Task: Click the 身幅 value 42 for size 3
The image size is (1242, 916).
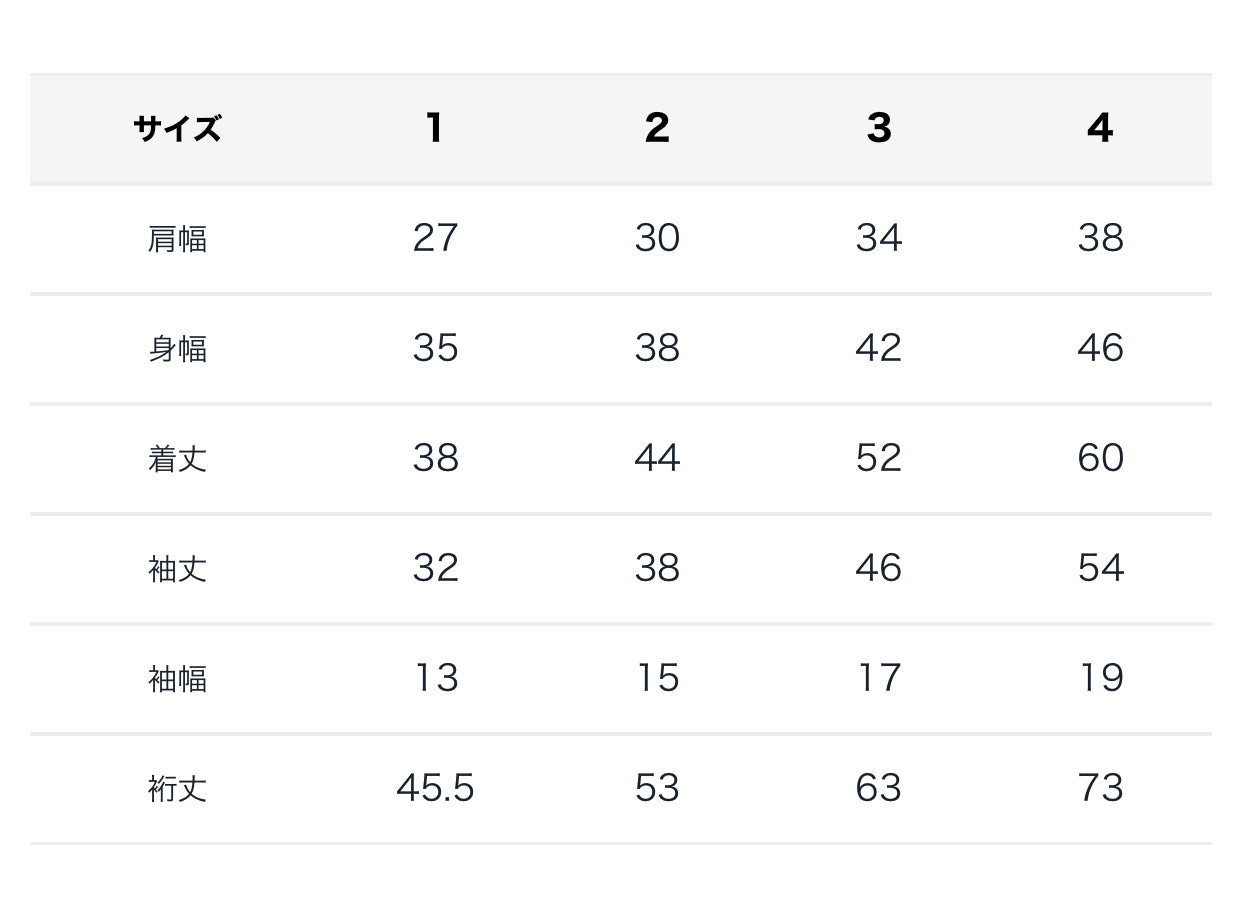Action: 879,348
